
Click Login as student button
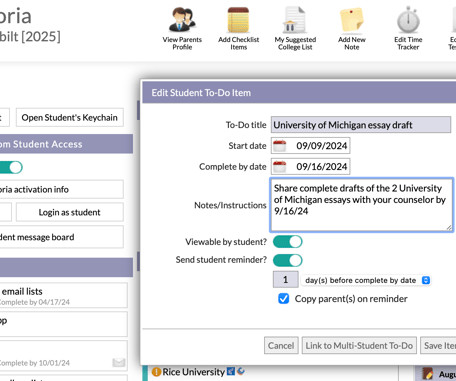coord(70,212)
